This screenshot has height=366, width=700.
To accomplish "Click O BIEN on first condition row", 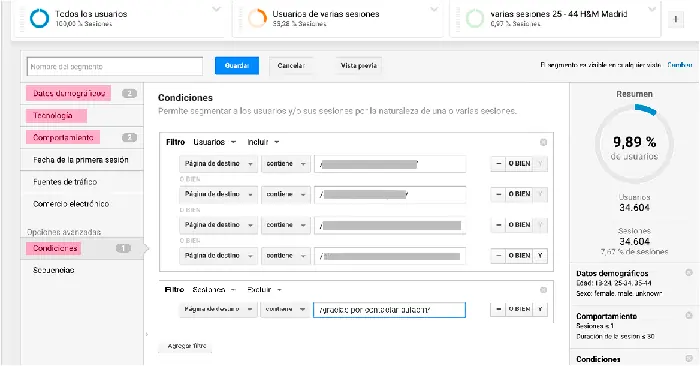I will click(x=519, y=164).
